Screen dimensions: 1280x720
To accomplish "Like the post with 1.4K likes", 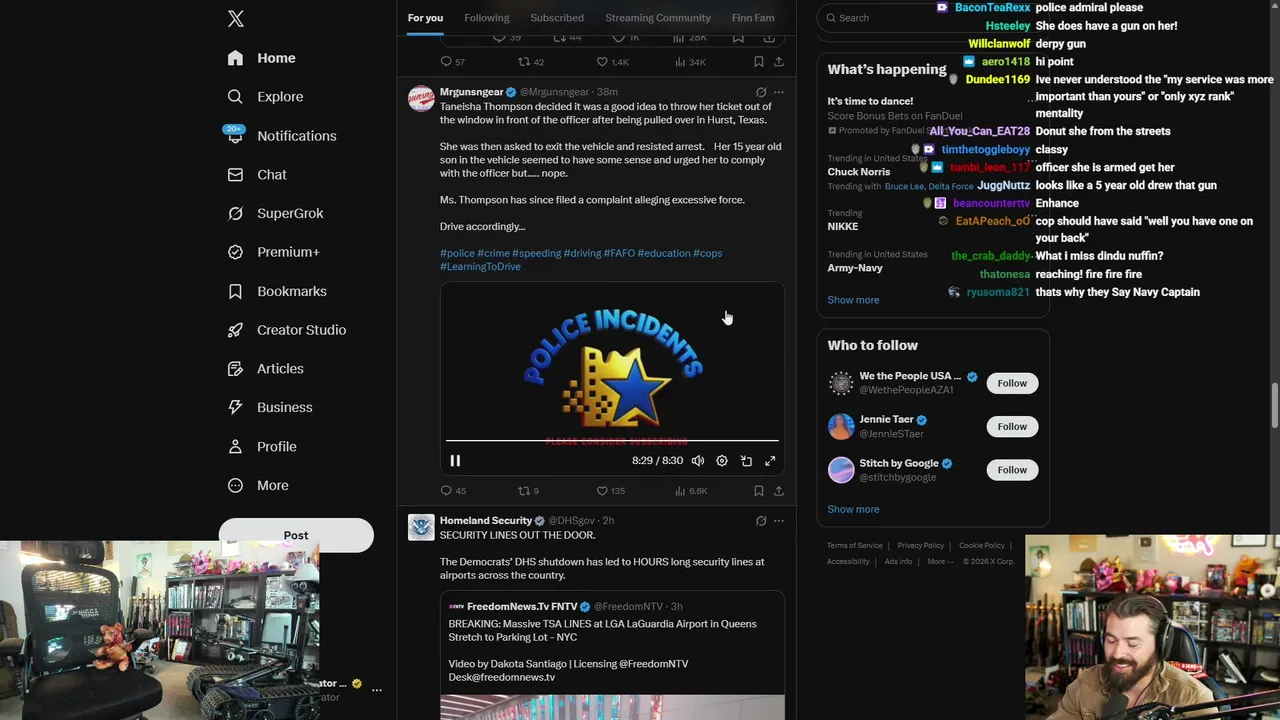I will coord(612,62).
